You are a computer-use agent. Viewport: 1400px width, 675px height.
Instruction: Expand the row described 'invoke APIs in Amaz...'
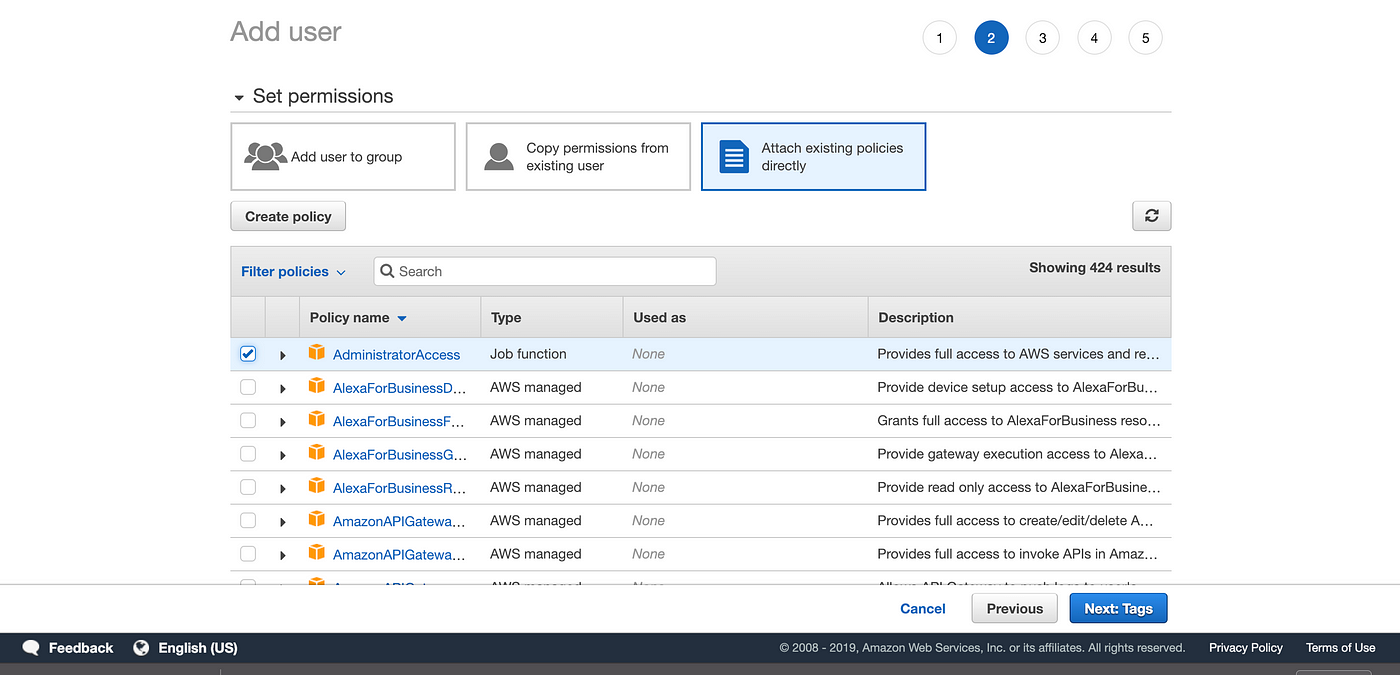[283, 555]
